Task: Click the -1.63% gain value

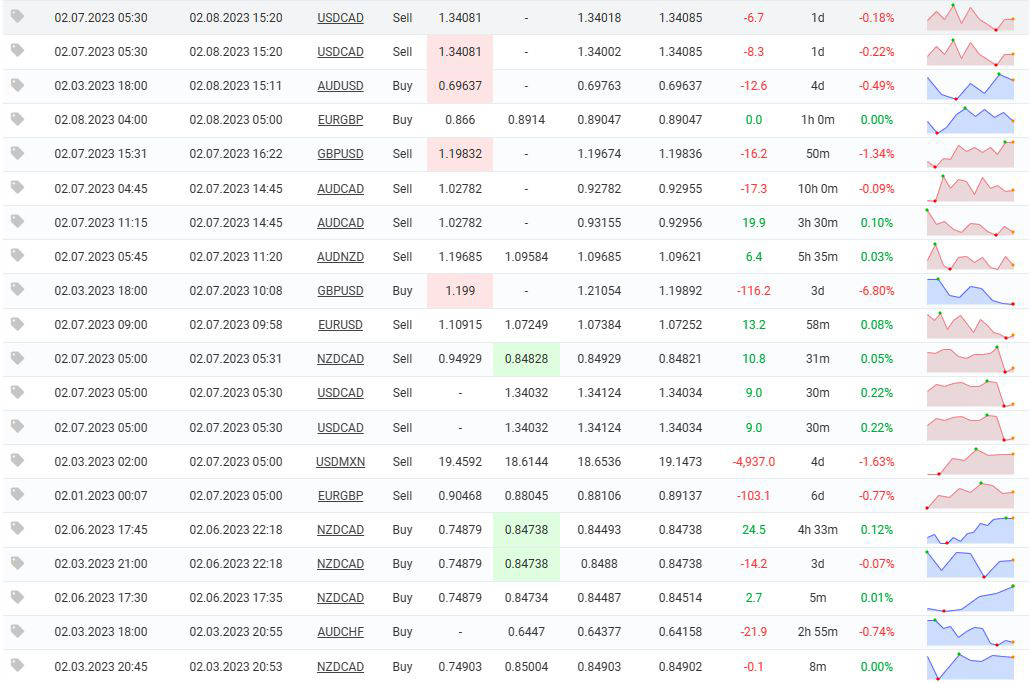Action: coord(876,461)
